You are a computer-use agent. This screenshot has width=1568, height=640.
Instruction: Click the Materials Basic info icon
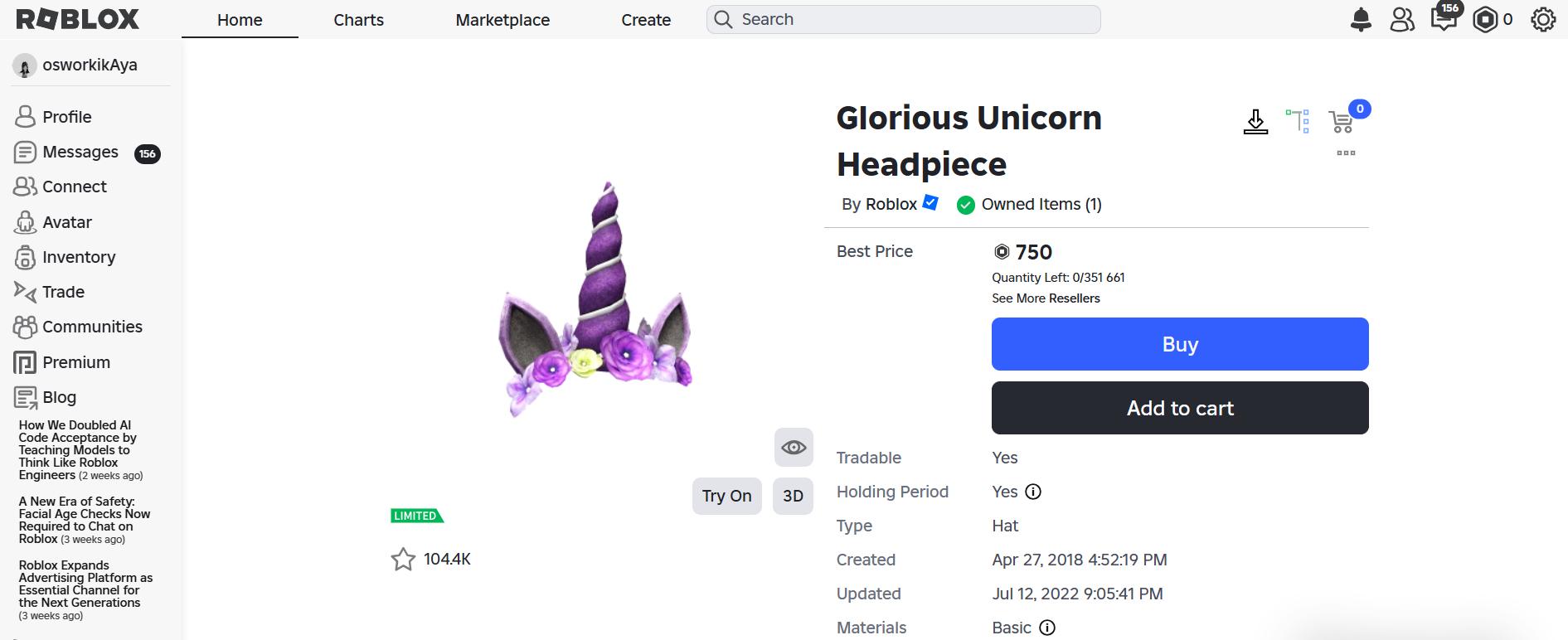pos(1047,628)
